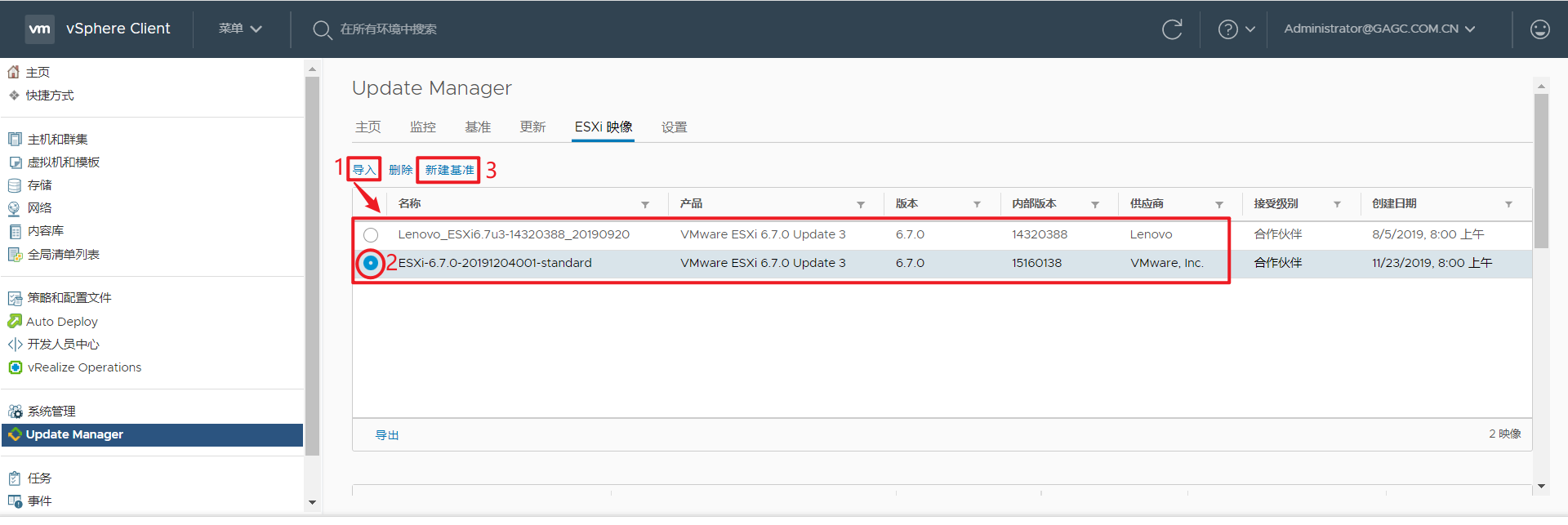Click the VMware vm logo icon
Viewport: 1568px width, 525px height.
[x=39, y=29]
